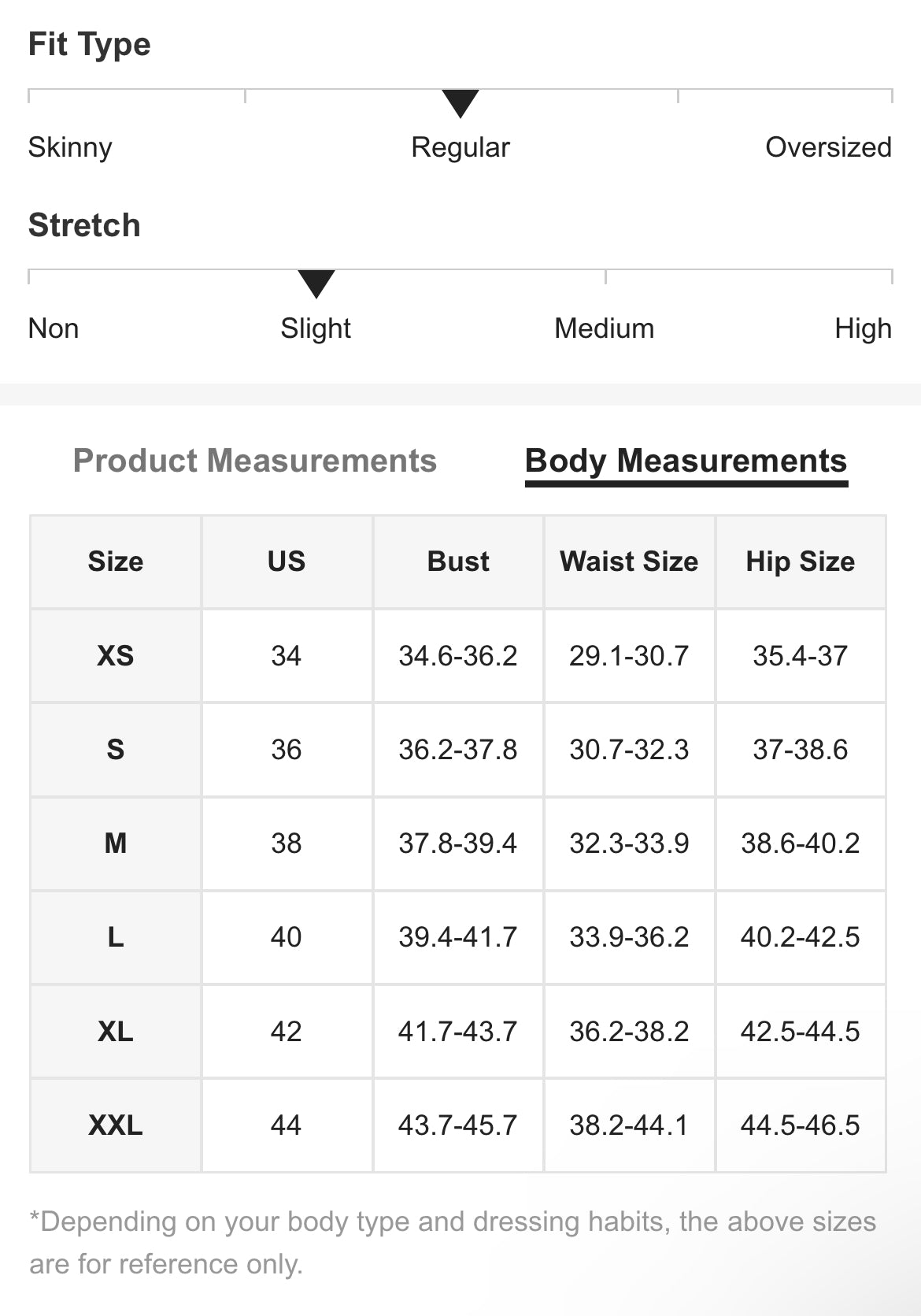The width and height of the screenshot is (921, 1316).
Task: Click the US column header
Action: pos(287,562)
